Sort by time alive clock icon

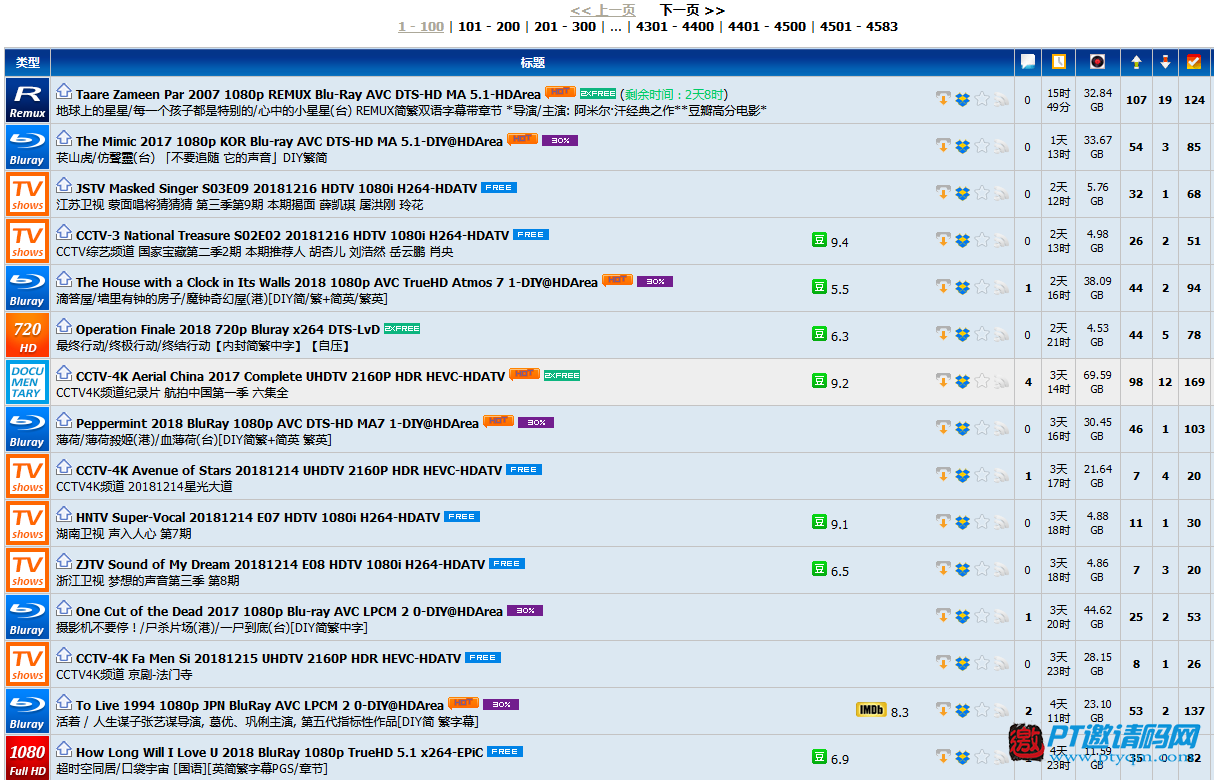1059,62
